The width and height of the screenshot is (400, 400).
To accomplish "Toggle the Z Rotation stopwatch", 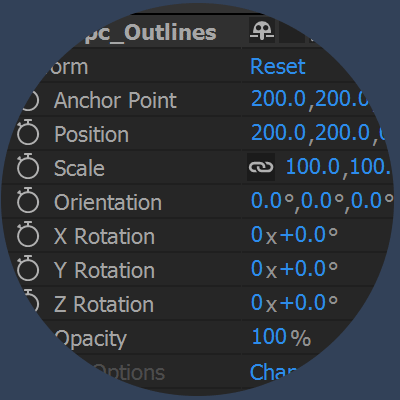I will (x=32, y=302).
